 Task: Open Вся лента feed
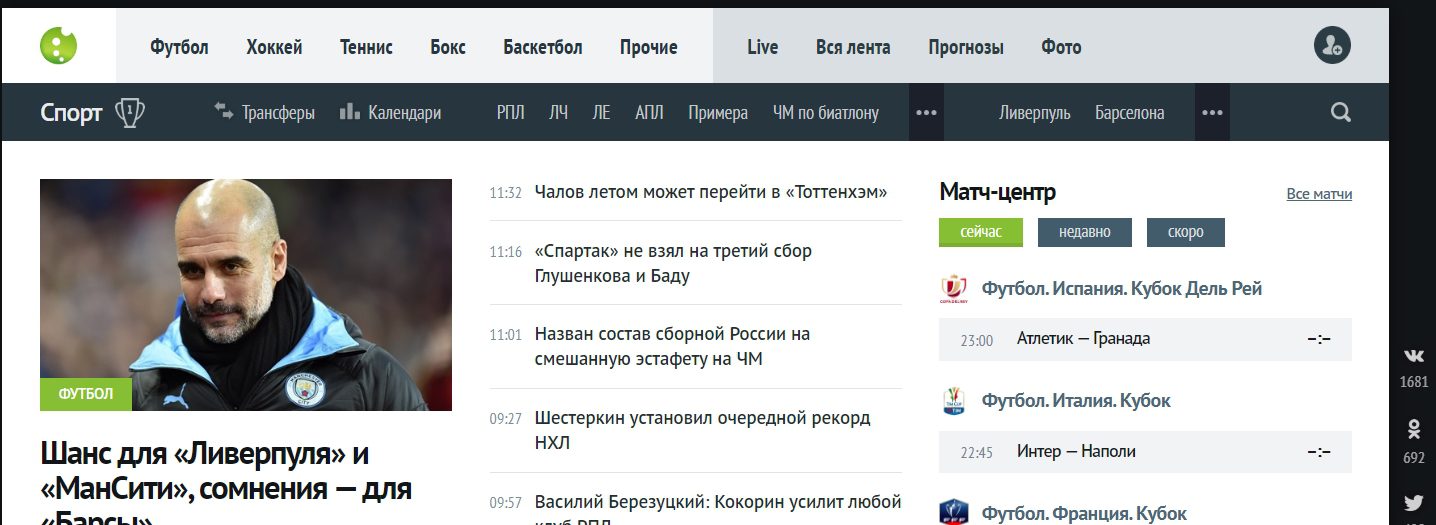[853, 47]
